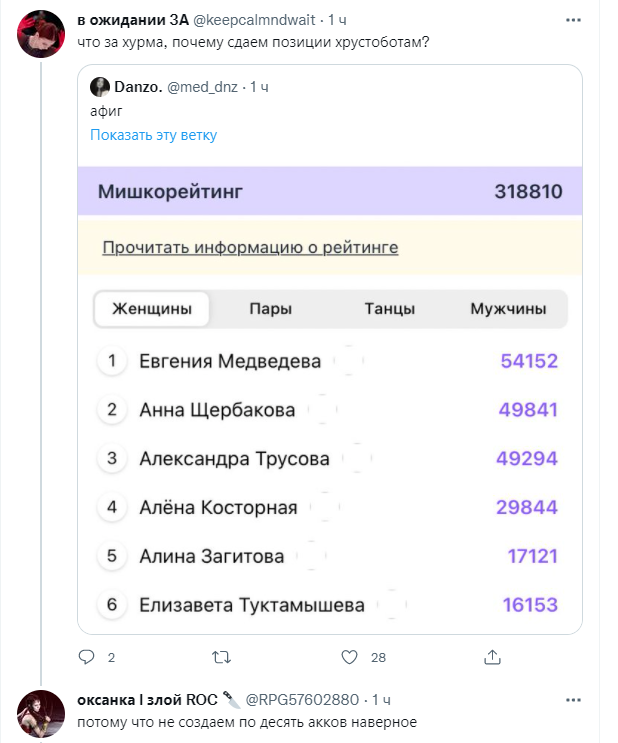Viewport: 618px width, 743px height.
Task: Select the Мужчины tab
Action: coord(508,309)
